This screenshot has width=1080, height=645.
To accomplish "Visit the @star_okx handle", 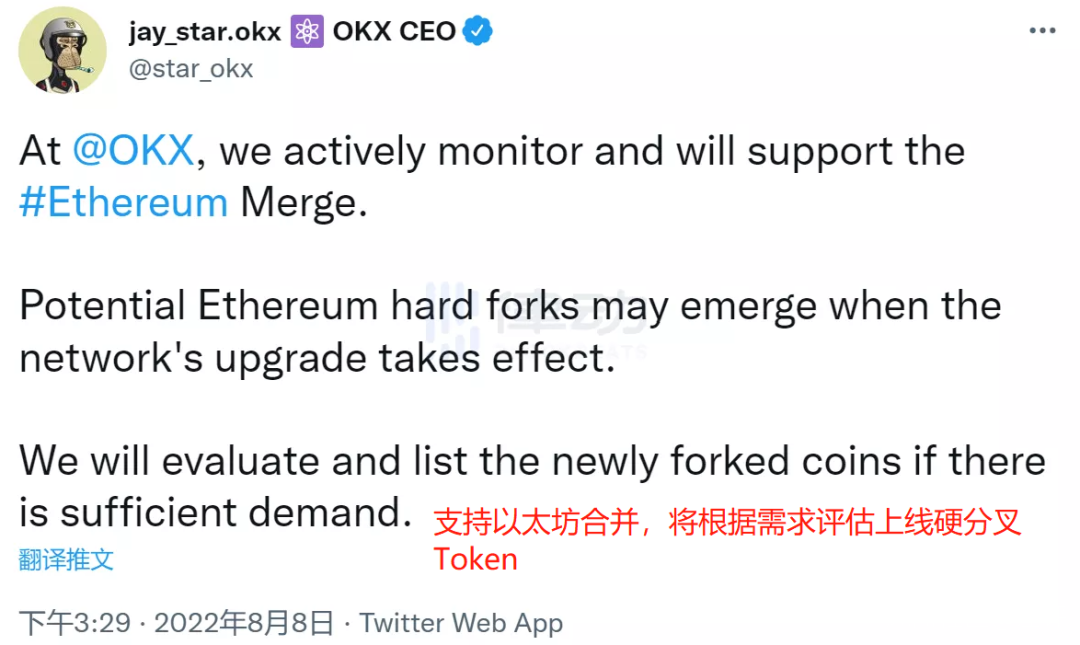I will click(190, 68).
